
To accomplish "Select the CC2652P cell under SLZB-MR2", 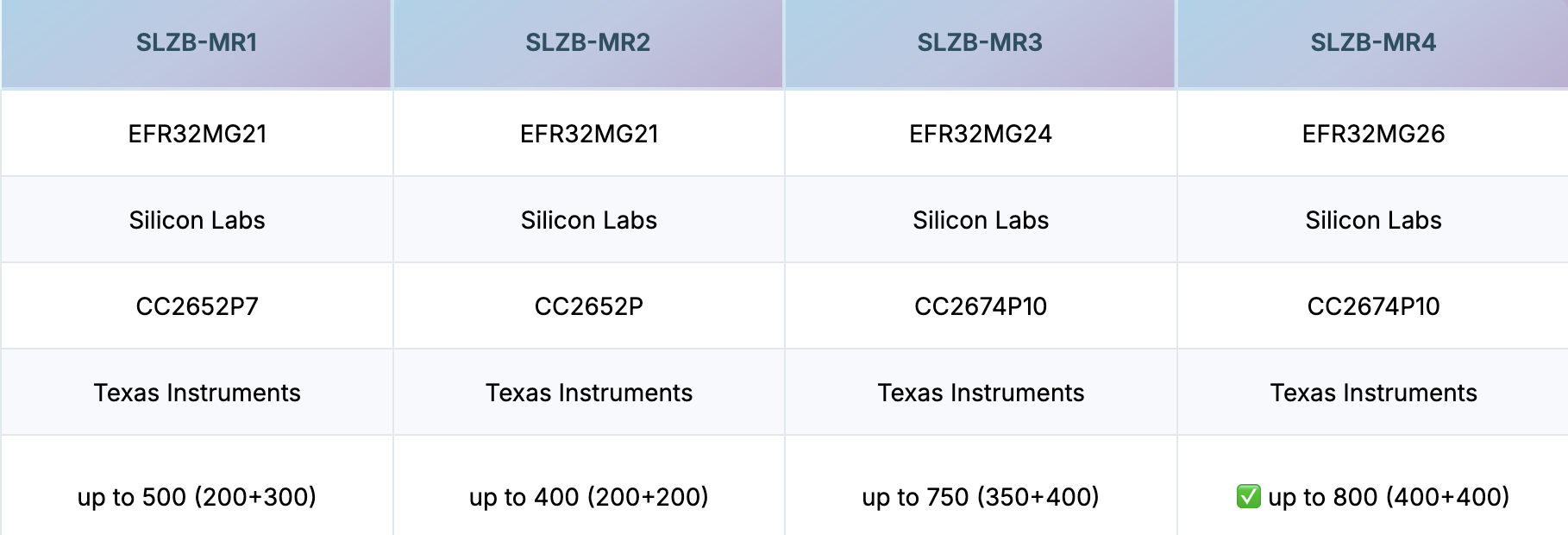I will click(589, 306).
